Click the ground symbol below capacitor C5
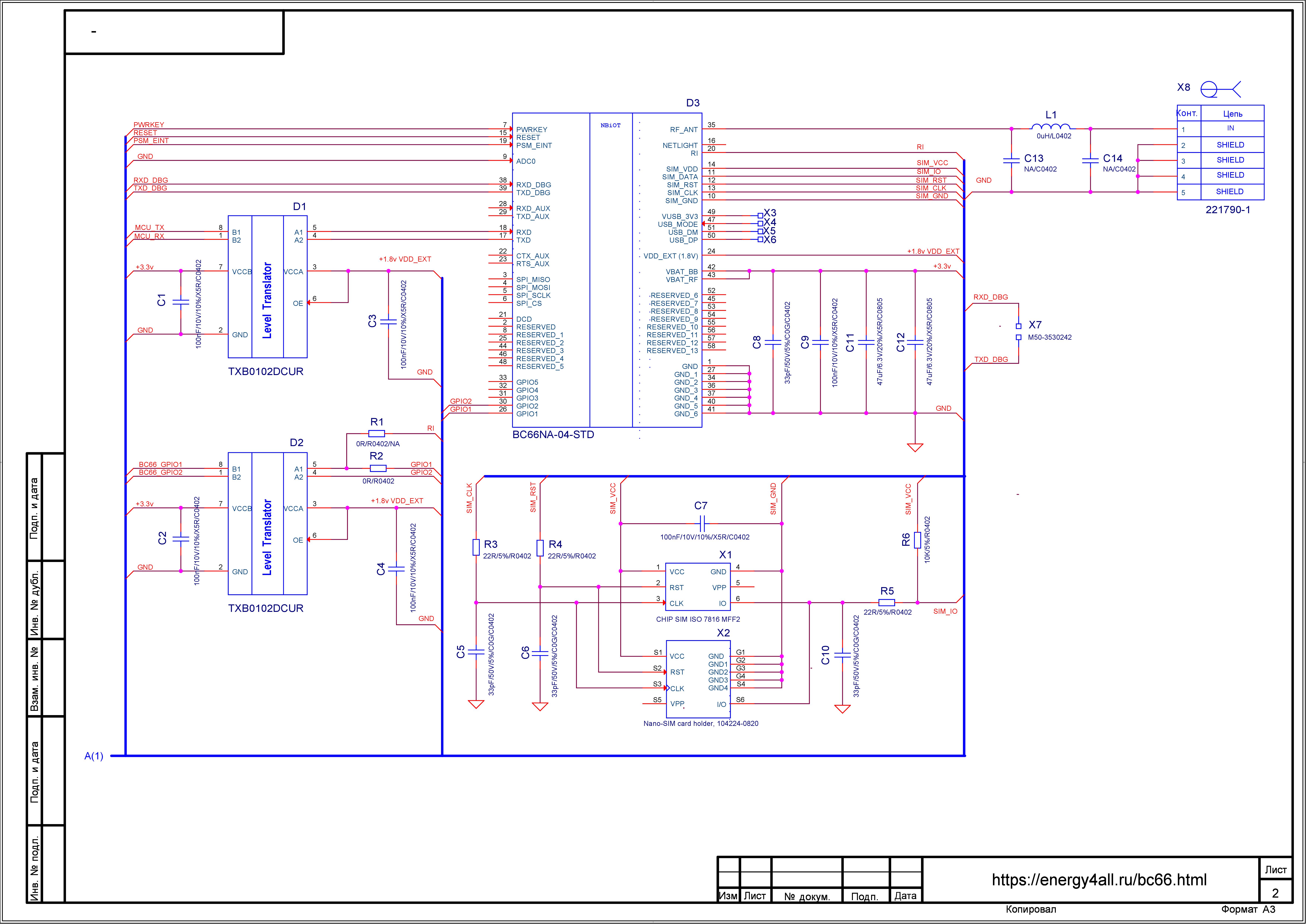The height and width of the screenshot is (924, 1306). point(476,704)
